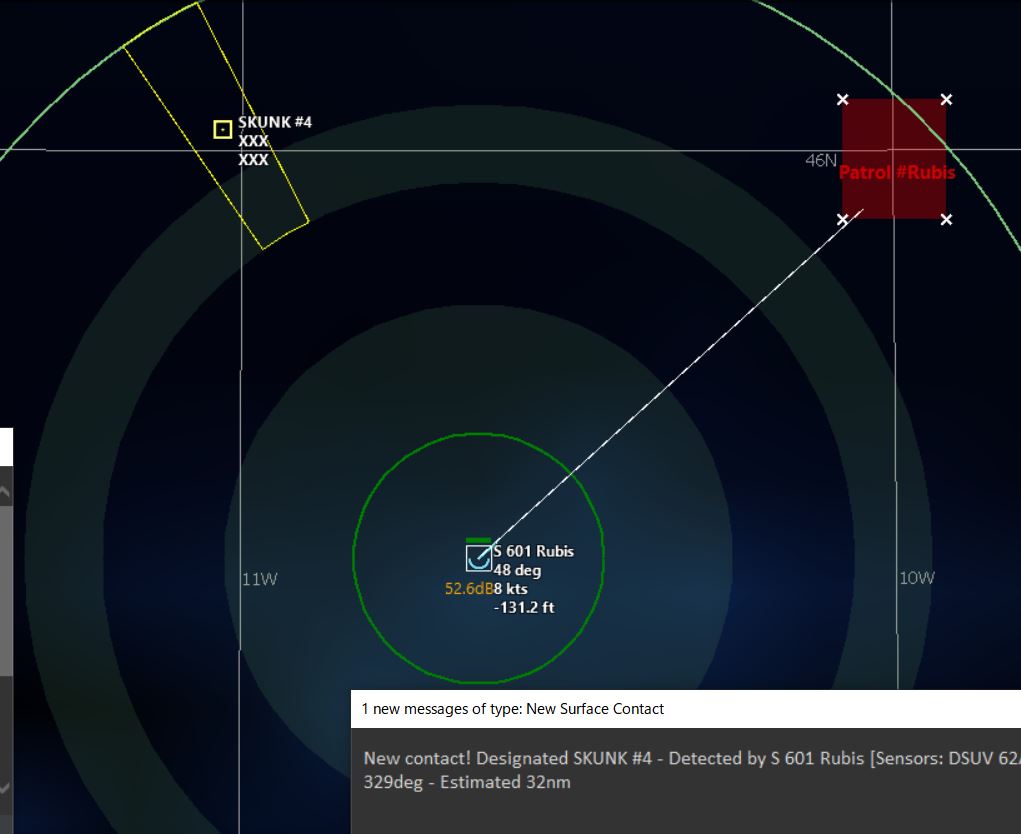Click the 8 kts speed readout
This screenshot has width=1021, height=834.
pyautogui.click(x=510, y=589)
